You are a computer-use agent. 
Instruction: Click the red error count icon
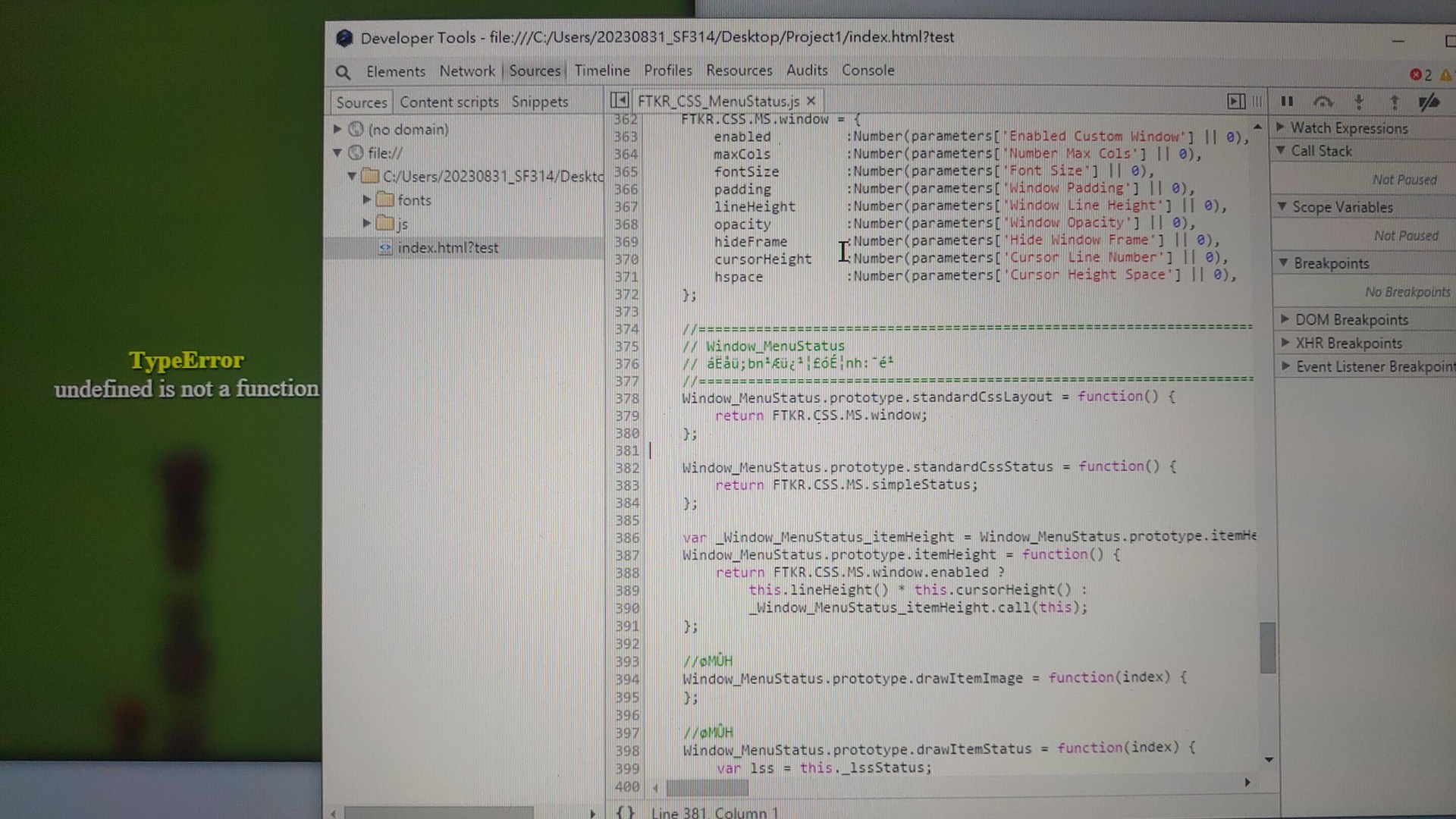(1416, 74)
